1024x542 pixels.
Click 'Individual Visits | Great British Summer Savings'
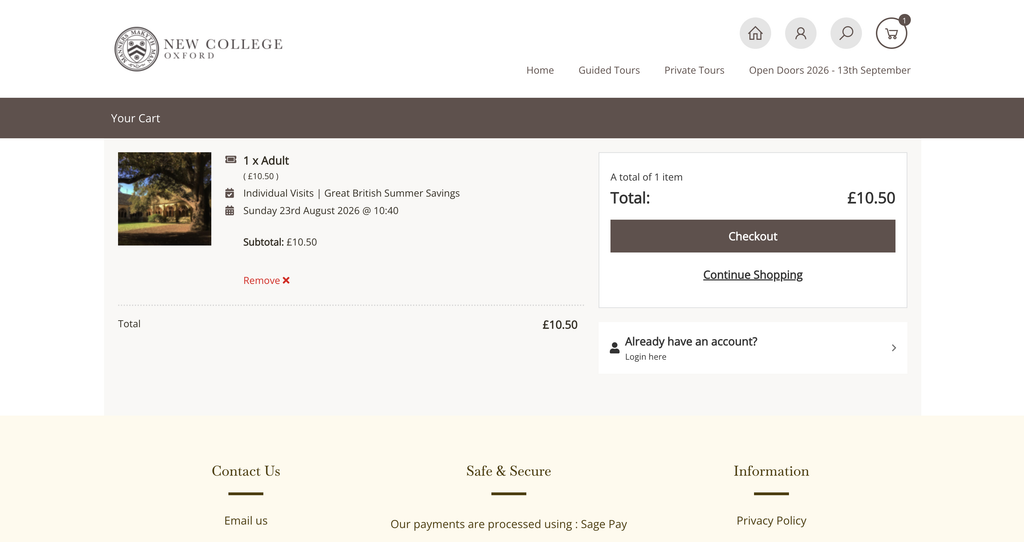click(x=351, y=193)
